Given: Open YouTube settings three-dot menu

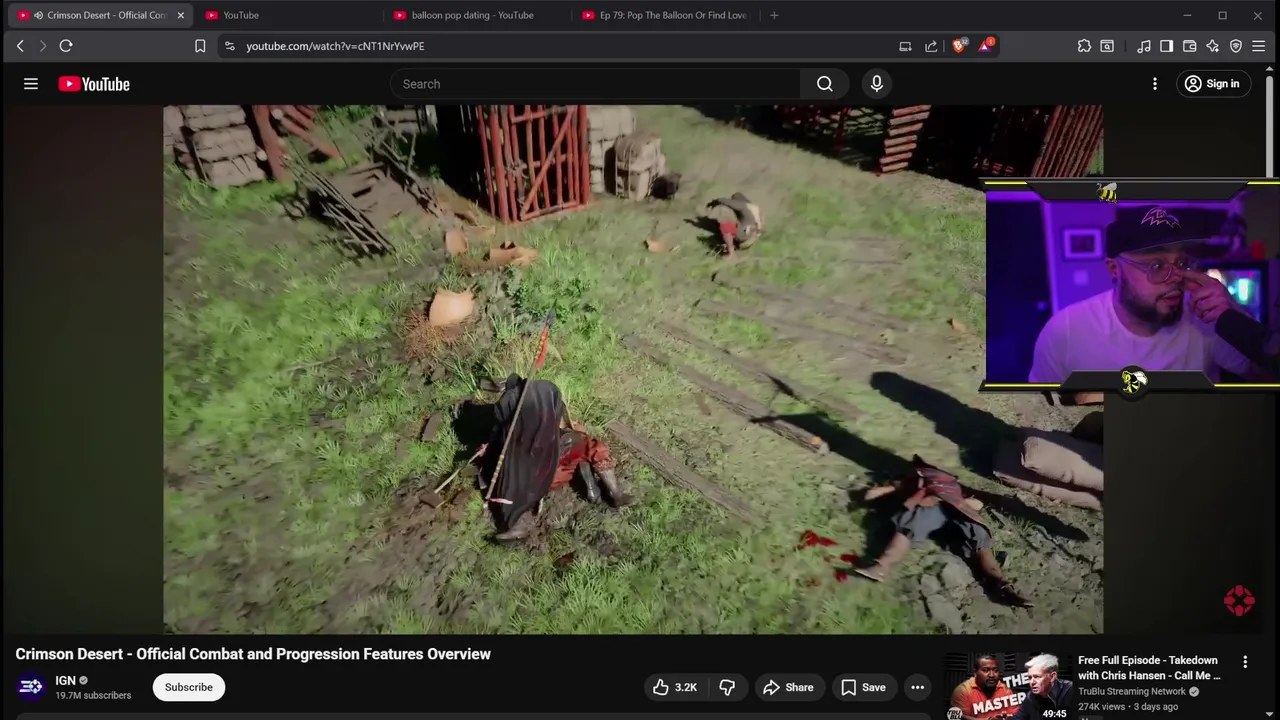Looking at the screenshot, I should (1155, 84).
